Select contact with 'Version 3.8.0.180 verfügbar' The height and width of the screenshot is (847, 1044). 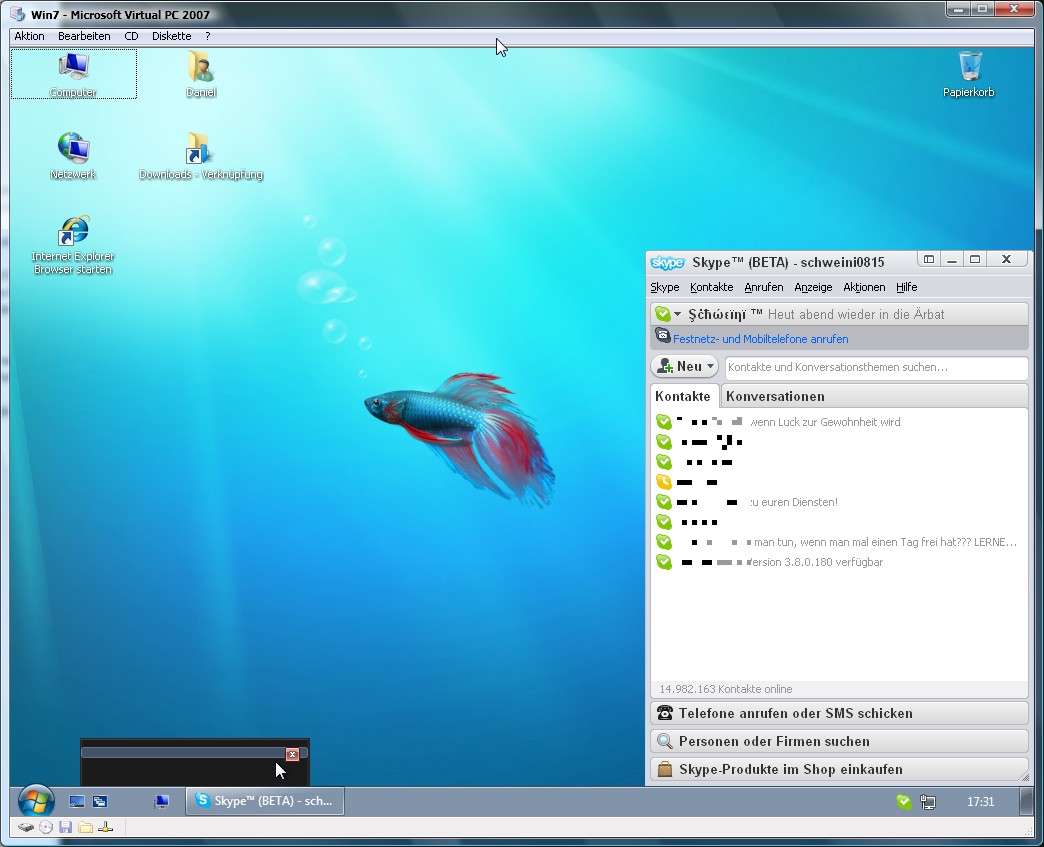[839, 562]
